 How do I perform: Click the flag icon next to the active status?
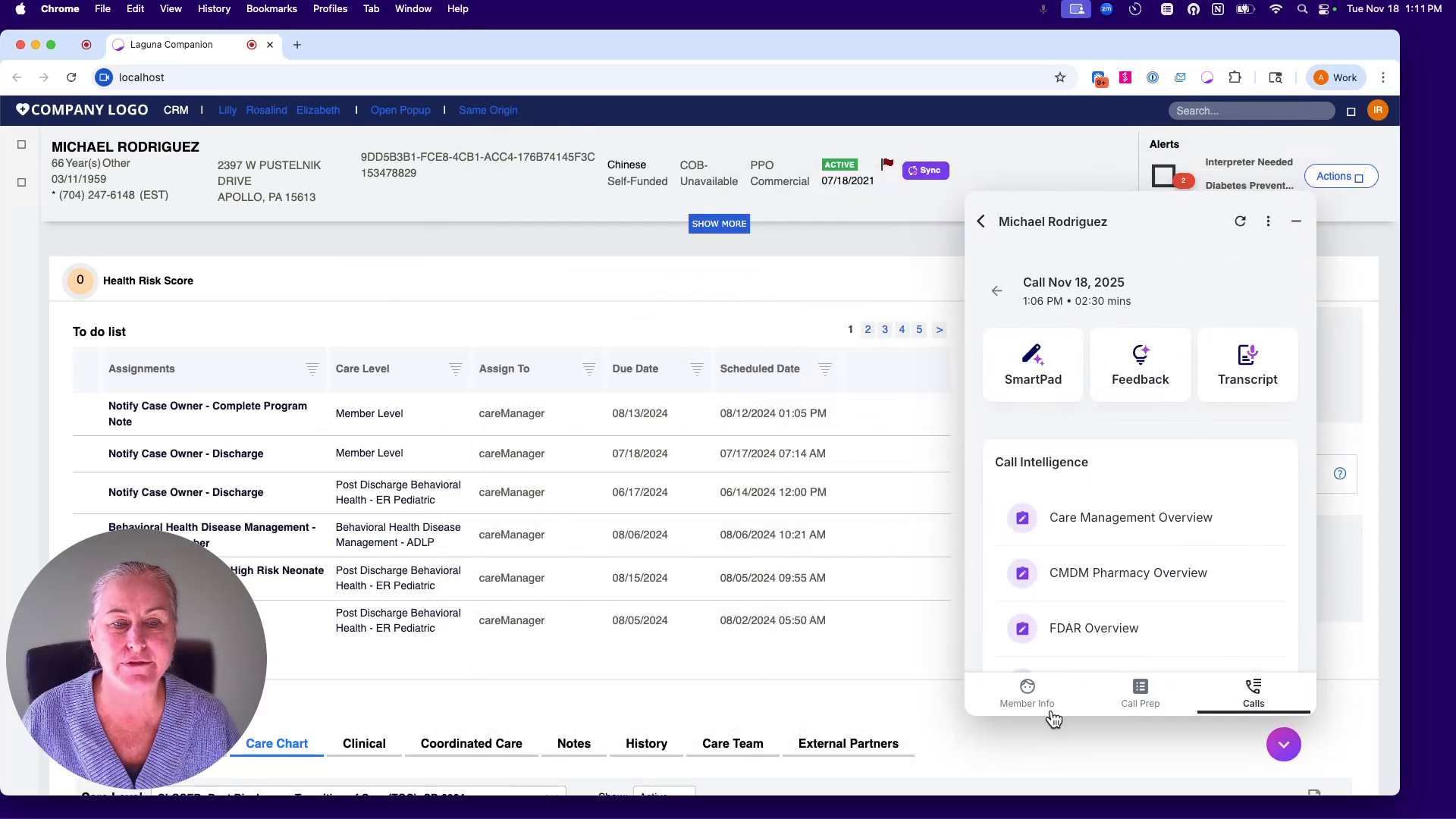pos(887,163)
